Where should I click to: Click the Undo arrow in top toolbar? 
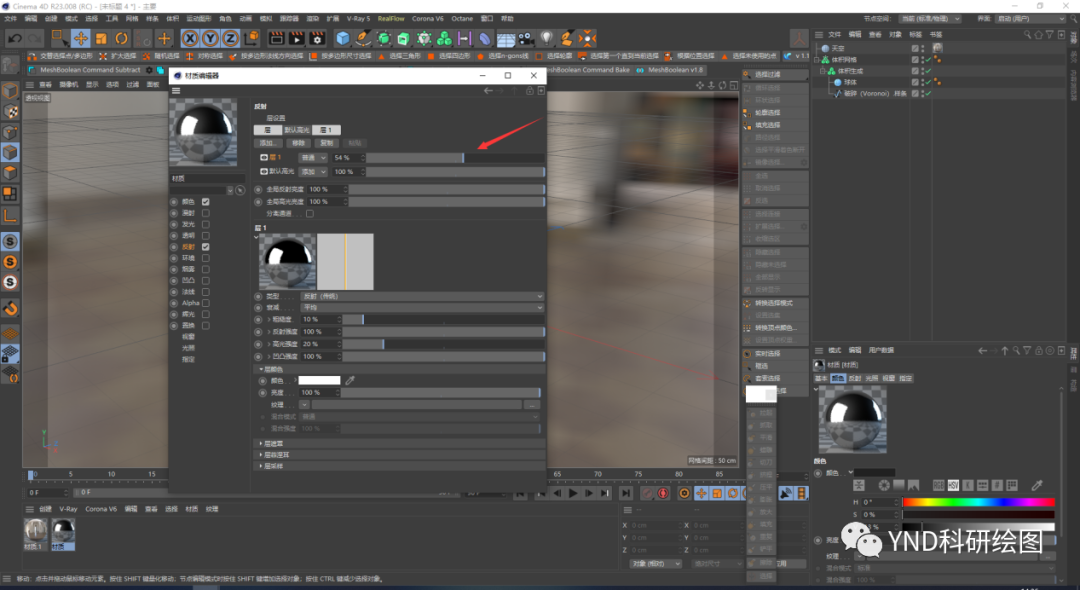coord(15,39)
